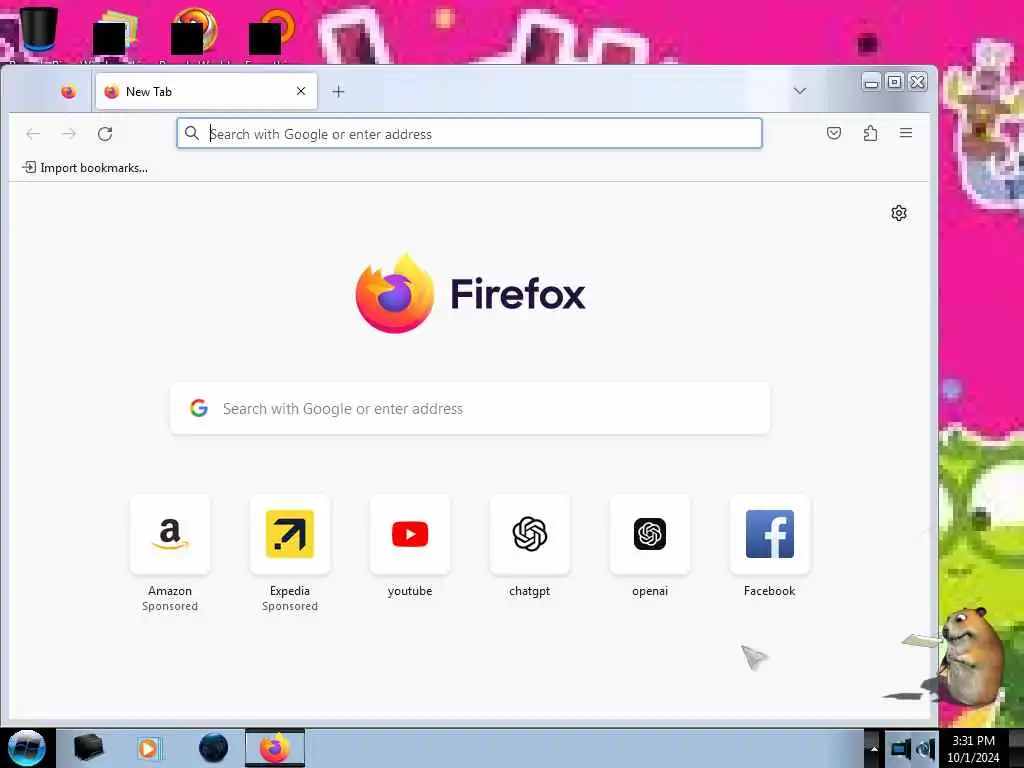Click the forward navigation arrow
Viewport: 1024px width, 768px height.
click(x=69, y=134)
